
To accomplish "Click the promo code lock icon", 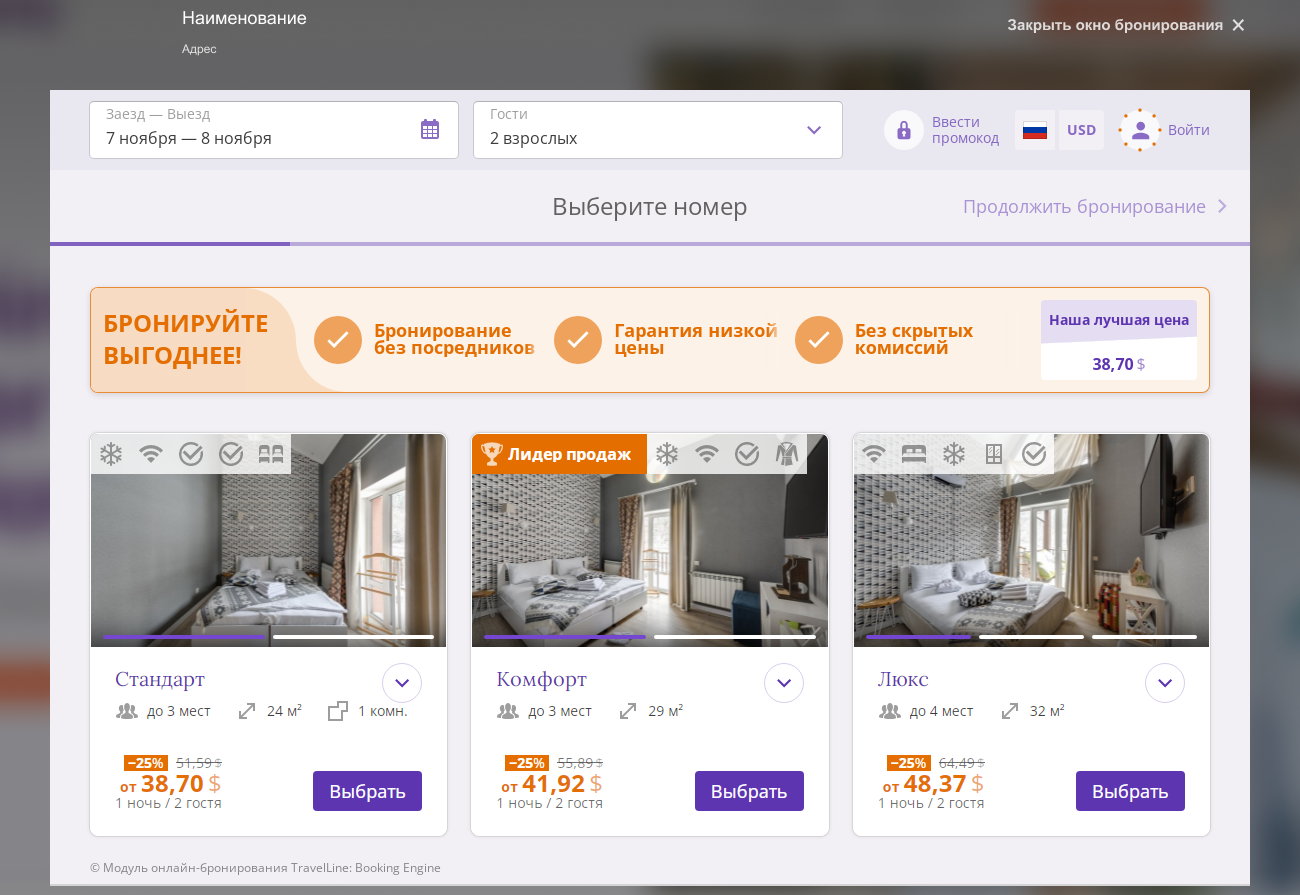I will pos(904,130).
